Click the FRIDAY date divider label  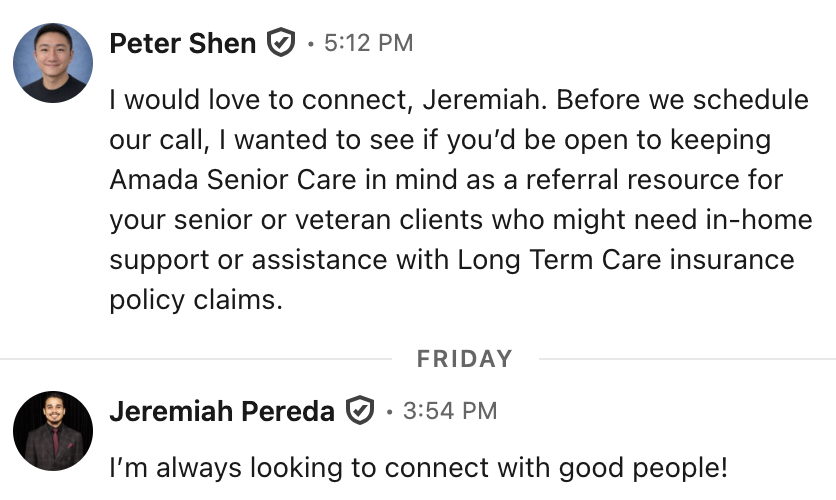tap(464, 358)
